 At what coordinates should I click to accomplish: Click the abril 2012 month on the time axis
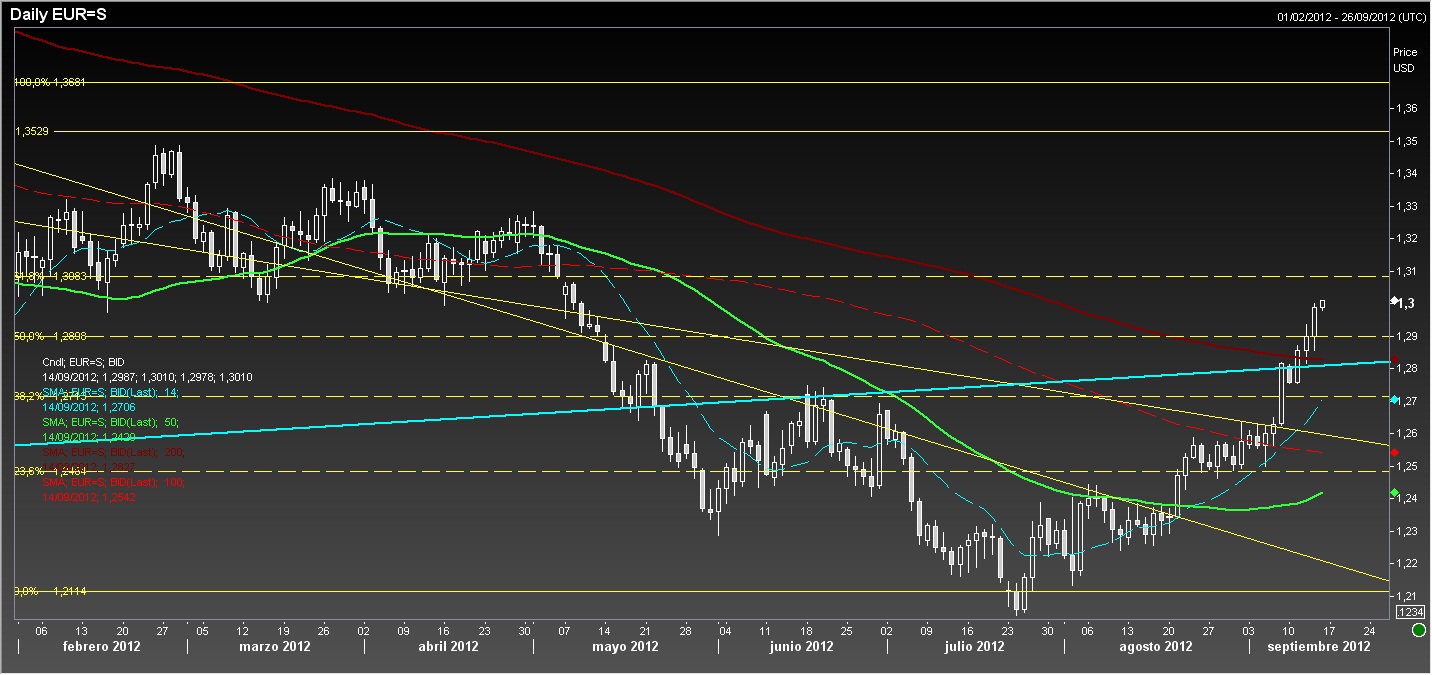[x=449, y=647]
